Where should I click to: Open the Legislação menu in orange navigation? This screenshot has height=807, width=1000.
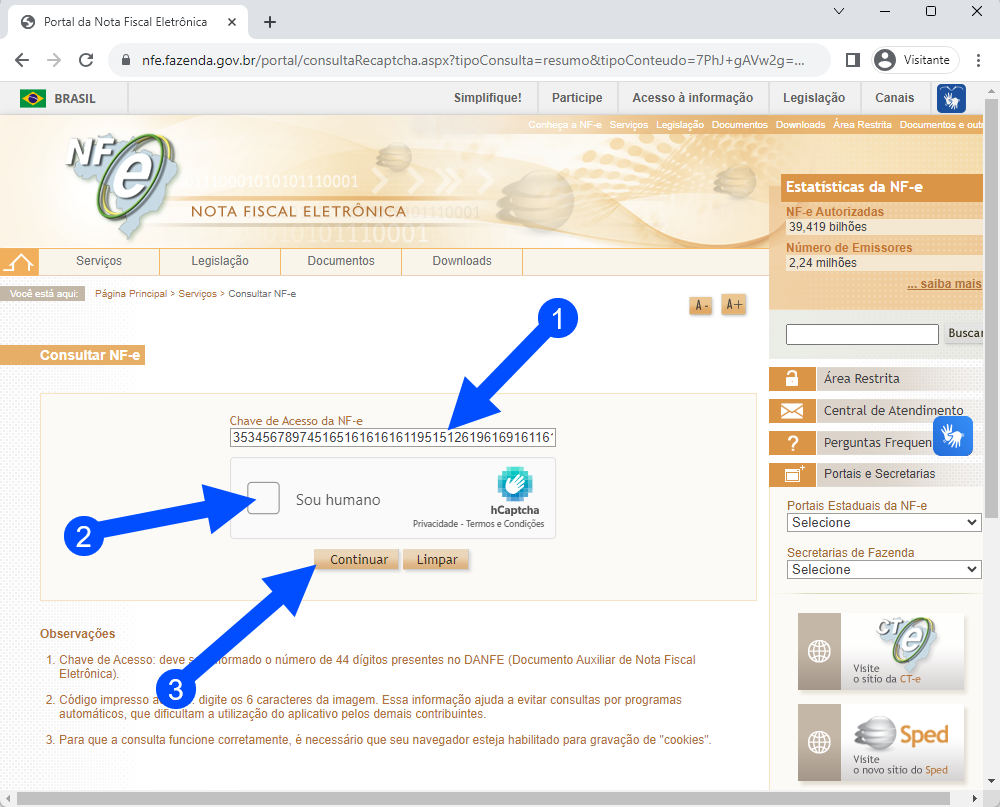point(220,261)
